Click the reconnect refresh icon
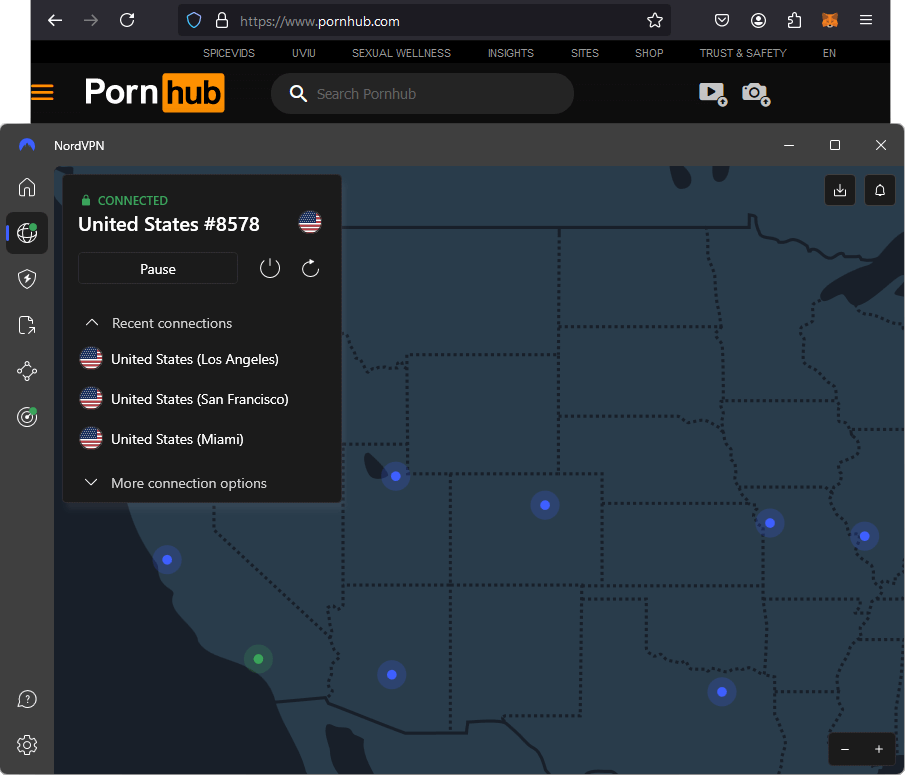Screen dimensions: 908x776 click(310, 269)
